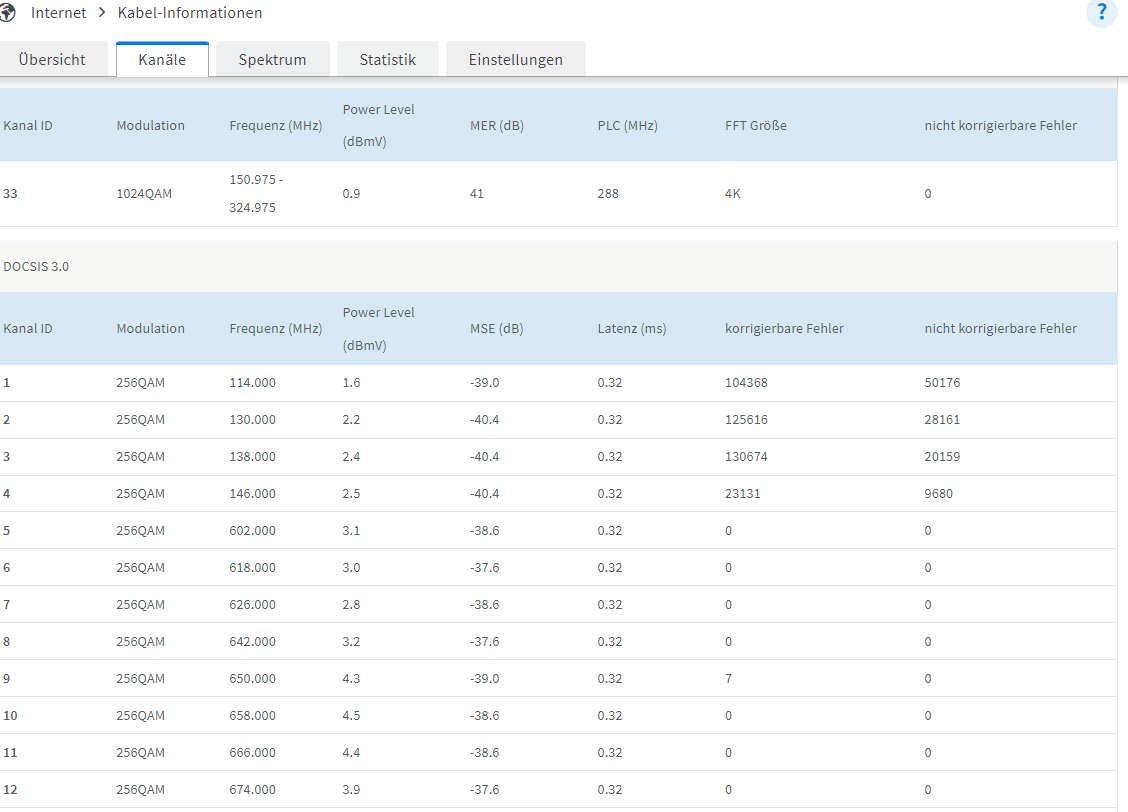Select power level 4.3 value
The width and height of the screenshot is (1128, 812).
[x=351, y=679]
